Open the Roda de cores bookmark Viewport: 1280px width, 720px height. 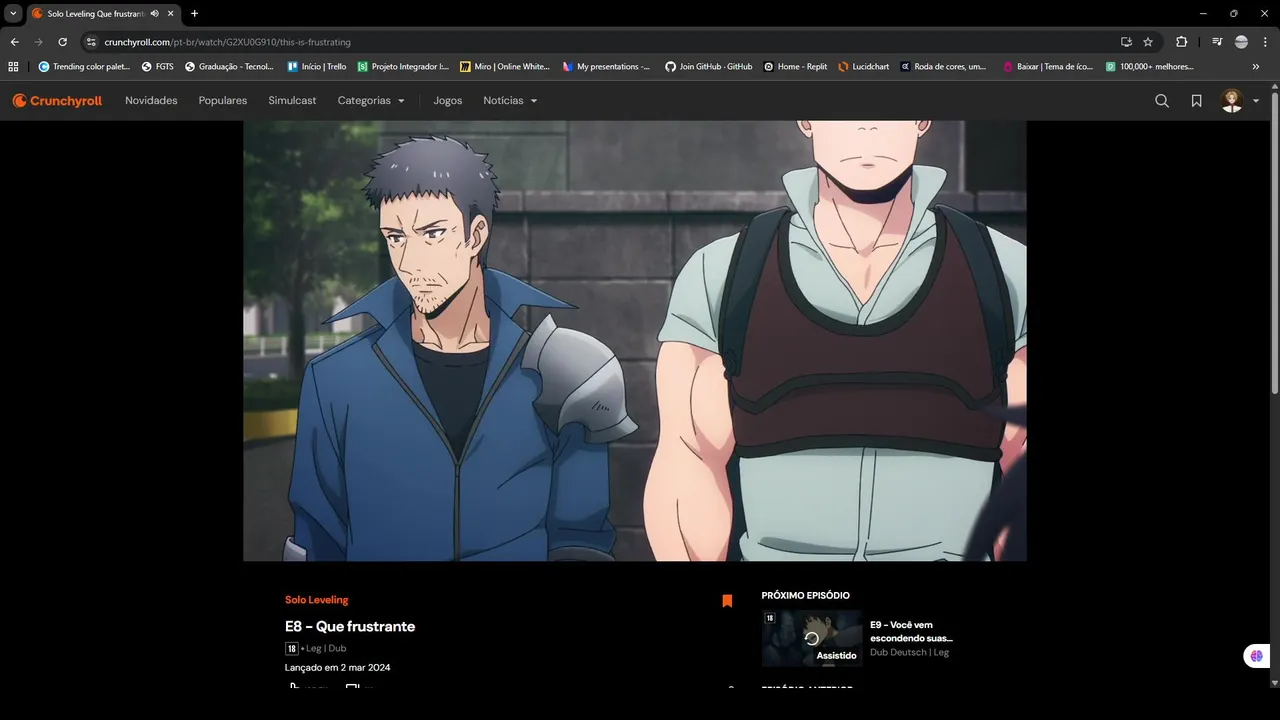click(x=945, y=67)
